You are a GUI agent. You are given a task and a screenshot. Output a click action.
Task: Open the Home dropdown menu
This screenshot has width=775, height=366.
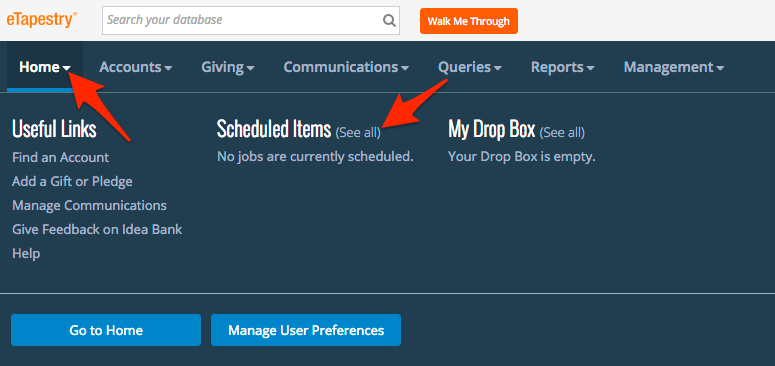(45, 67)
